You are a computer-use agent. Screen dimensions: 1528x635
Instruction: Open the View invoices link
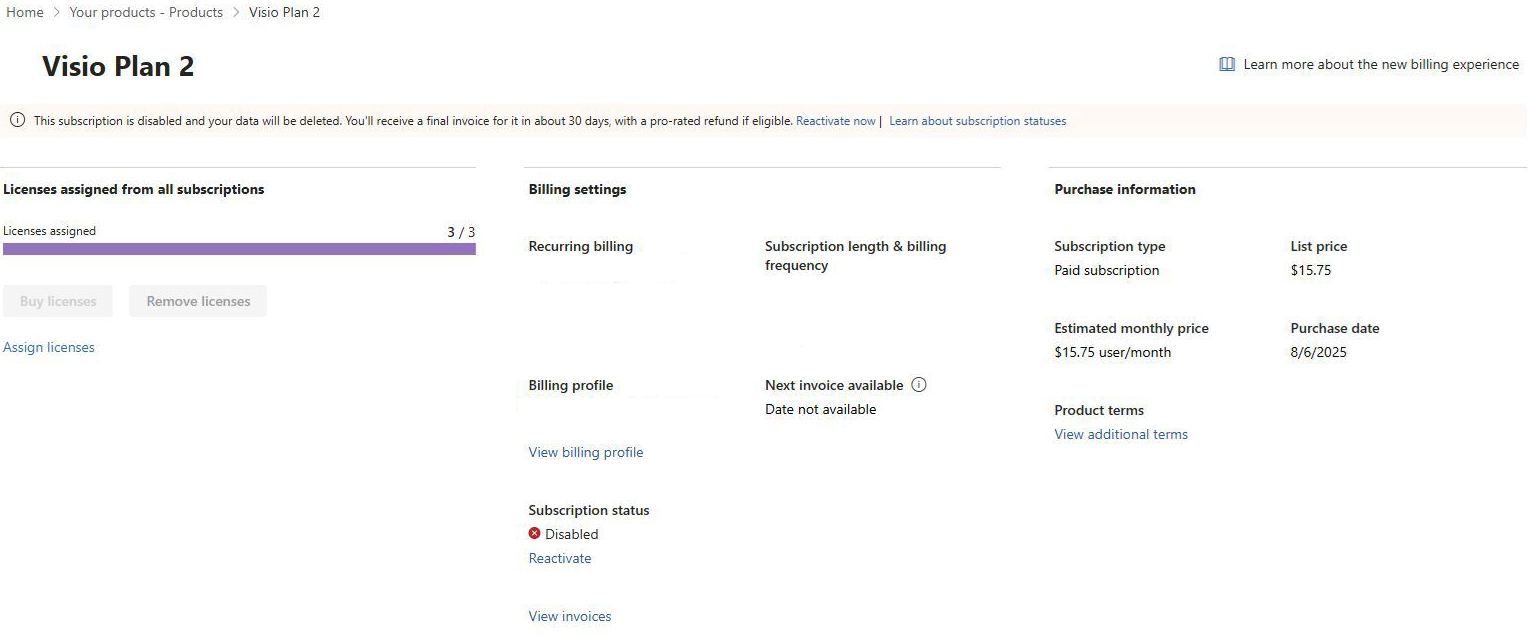coord(570,617)
